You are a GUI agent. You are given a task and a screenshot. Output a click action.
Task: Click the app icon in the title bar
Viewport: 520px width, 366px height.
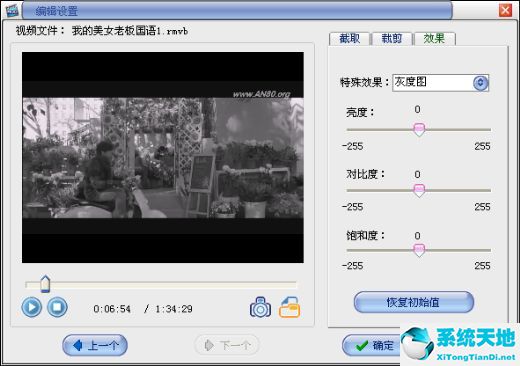(12, 11)
